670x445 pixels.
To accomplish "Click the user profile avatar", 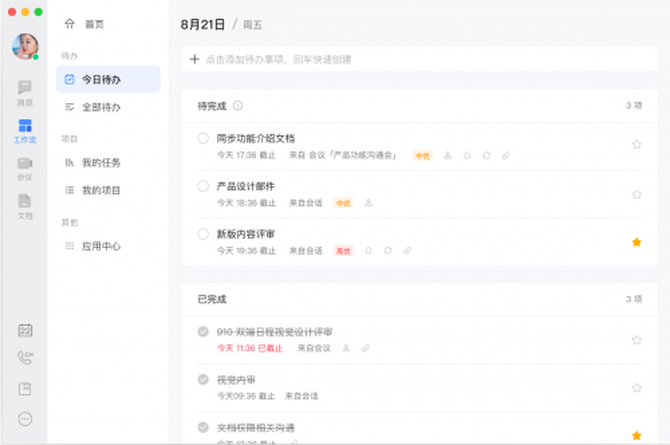I will [x=25, y=46].
